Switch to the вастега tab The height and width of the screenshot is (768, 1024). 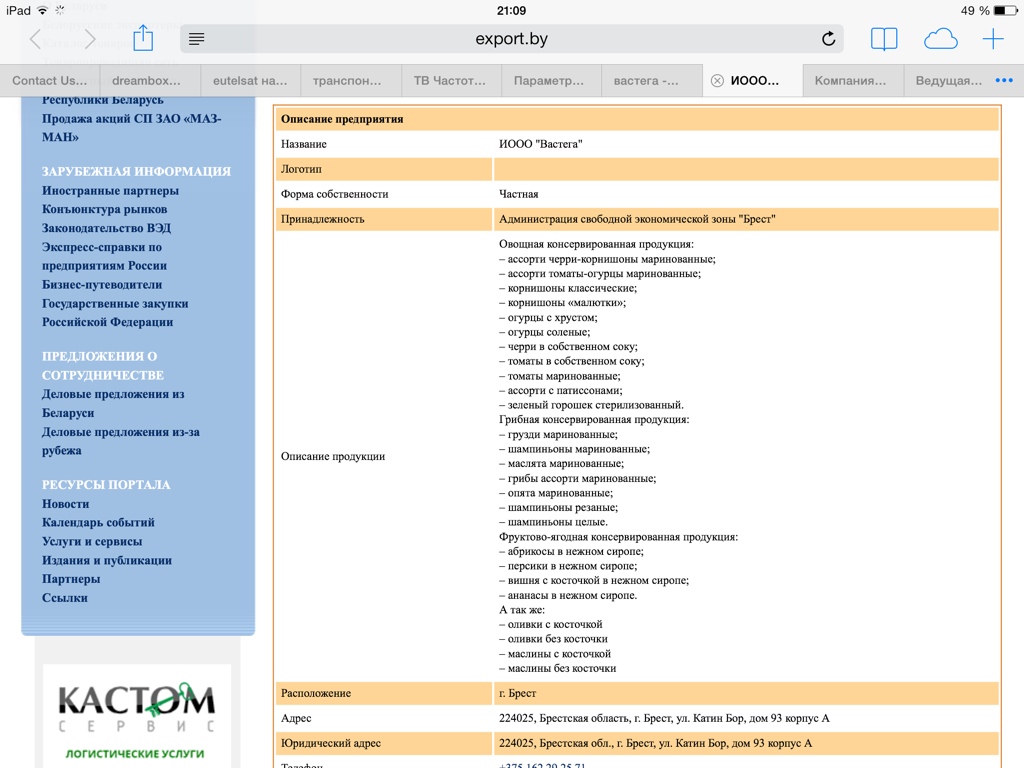652,81
